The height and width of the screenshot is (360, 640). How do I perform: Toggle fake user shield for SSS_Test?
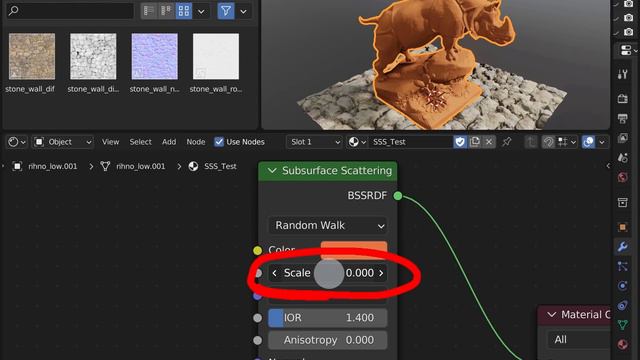460,142
